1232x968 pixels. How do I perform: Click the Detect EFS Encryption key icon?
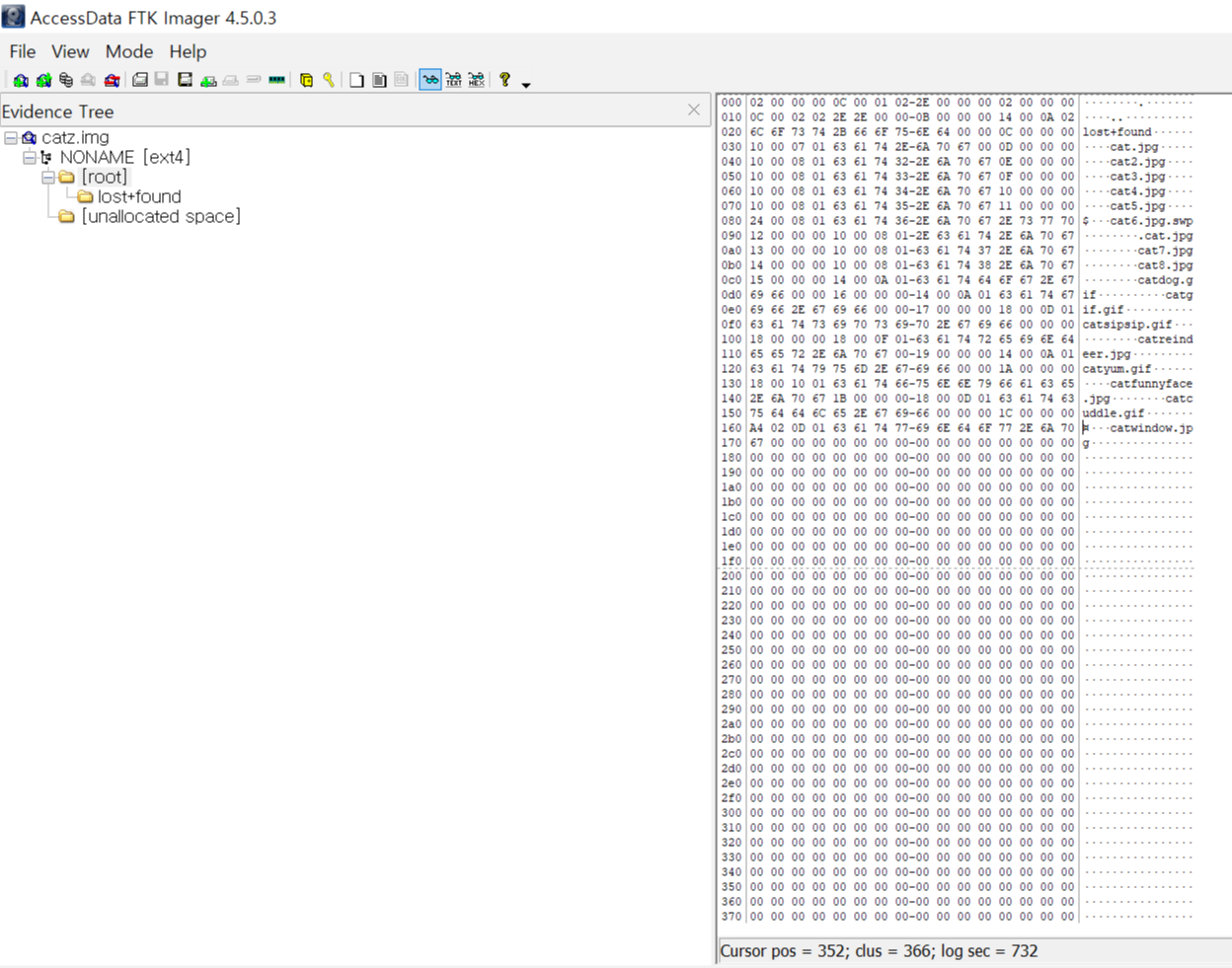[329, 80]
